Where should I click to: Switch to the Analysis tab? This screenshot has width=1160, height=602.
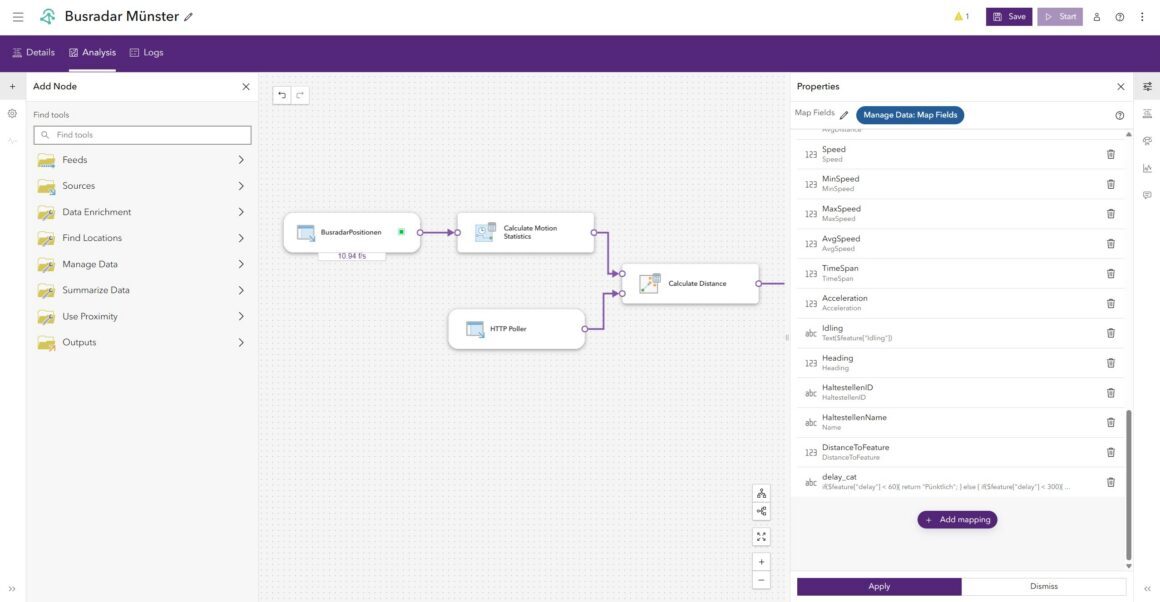point(92,53)
